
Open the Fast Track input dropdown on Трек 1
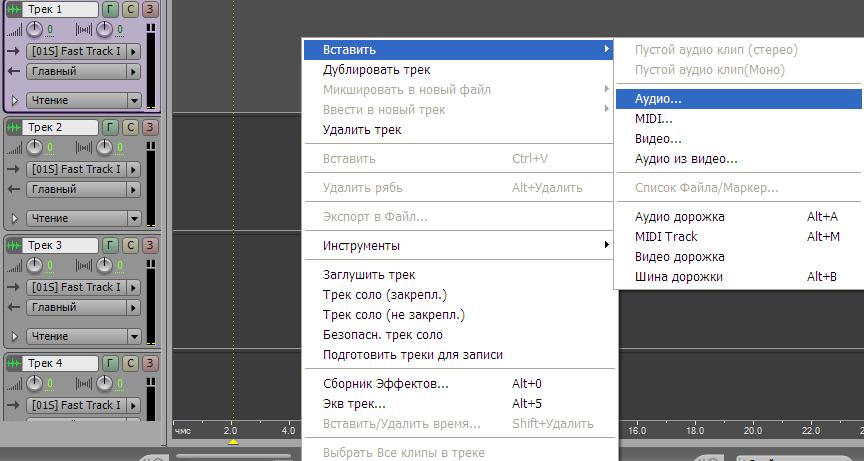point(83,51)
